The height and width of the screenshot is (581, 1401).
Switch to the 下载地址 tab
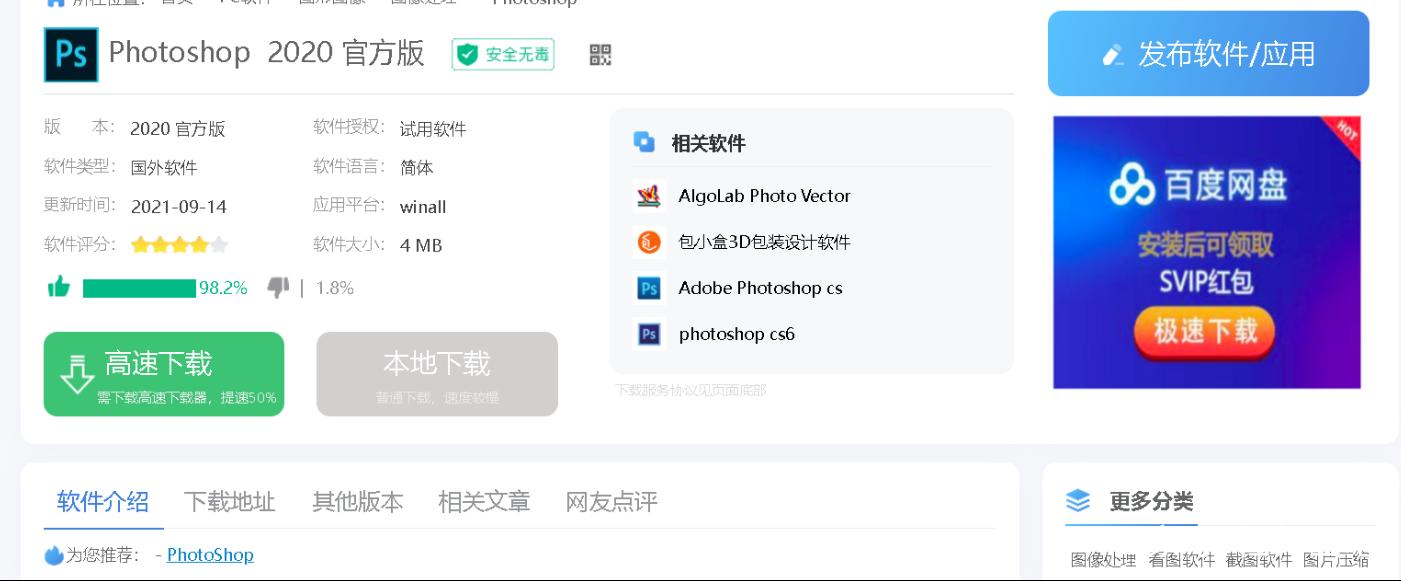coord(229,501)
